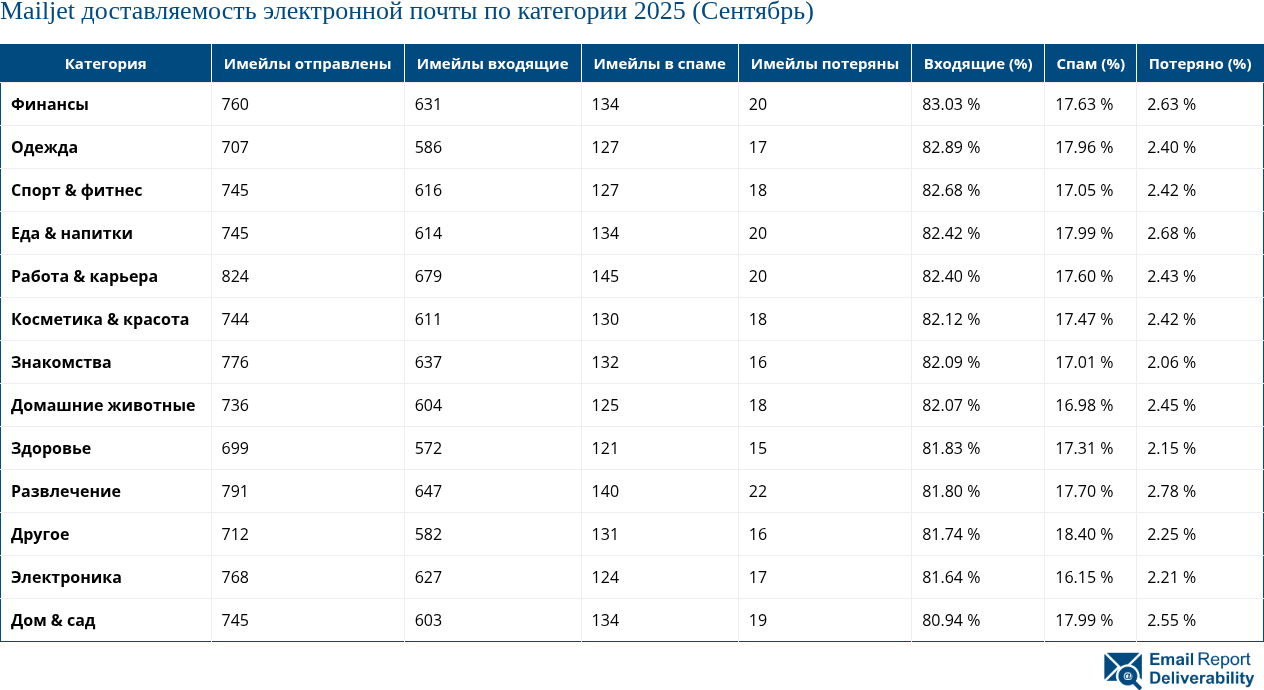Click the 83.03 % value for Финансы
Image resolution: width=1264 pixels, height=690 pixels.
pos(950,104)
